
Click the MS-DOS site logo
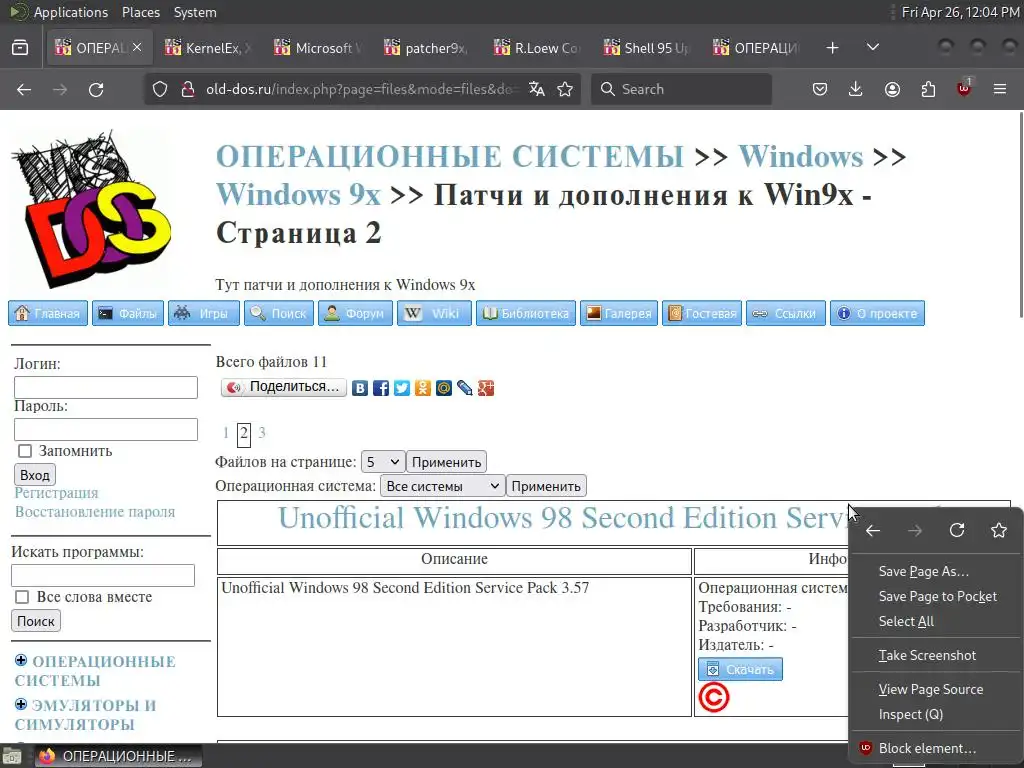(x=91, y=209)
